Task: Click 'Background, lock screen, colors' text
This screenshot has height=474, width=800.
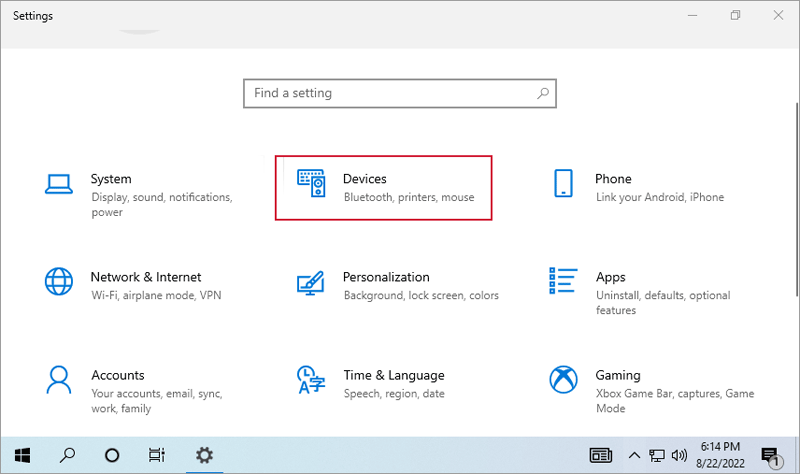Action: click(421, 295)
